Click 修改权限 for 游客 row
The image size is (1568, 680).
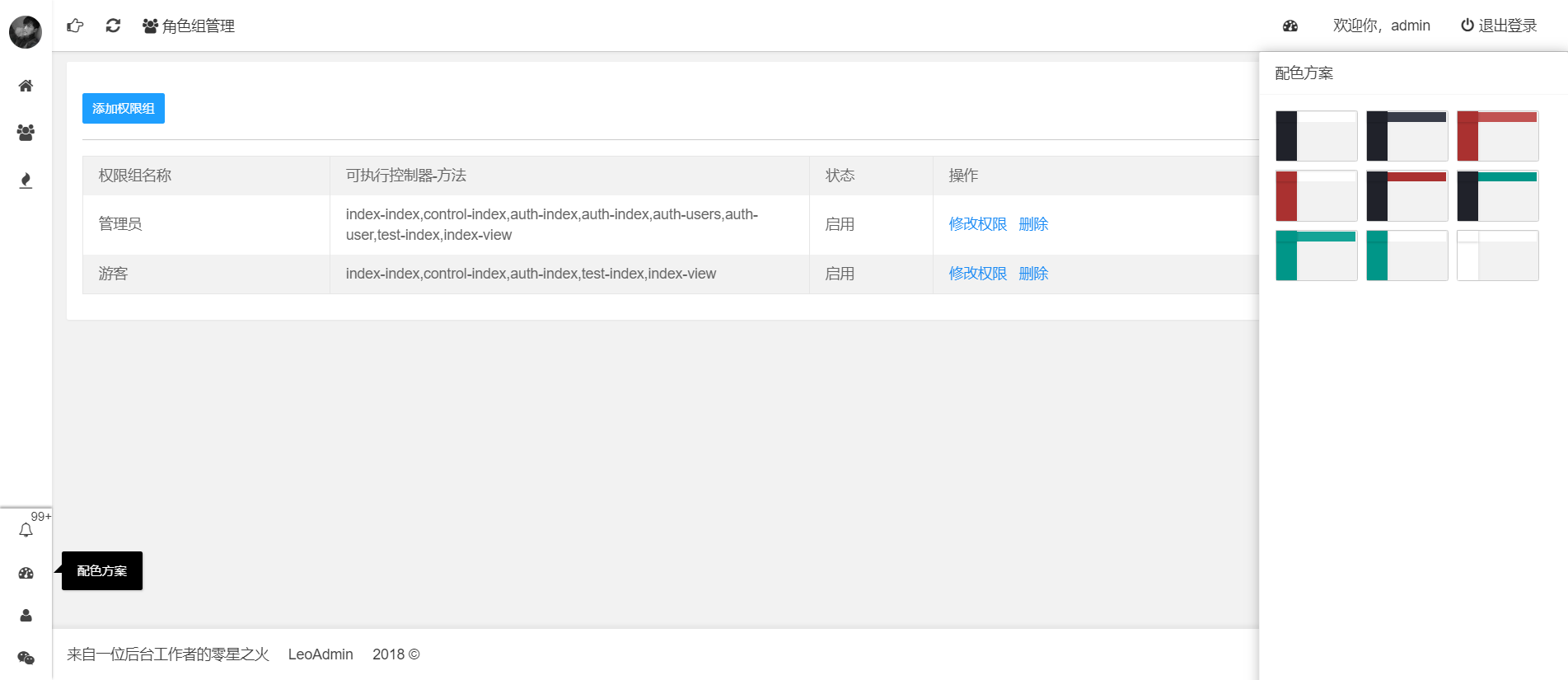pos(977,274)
